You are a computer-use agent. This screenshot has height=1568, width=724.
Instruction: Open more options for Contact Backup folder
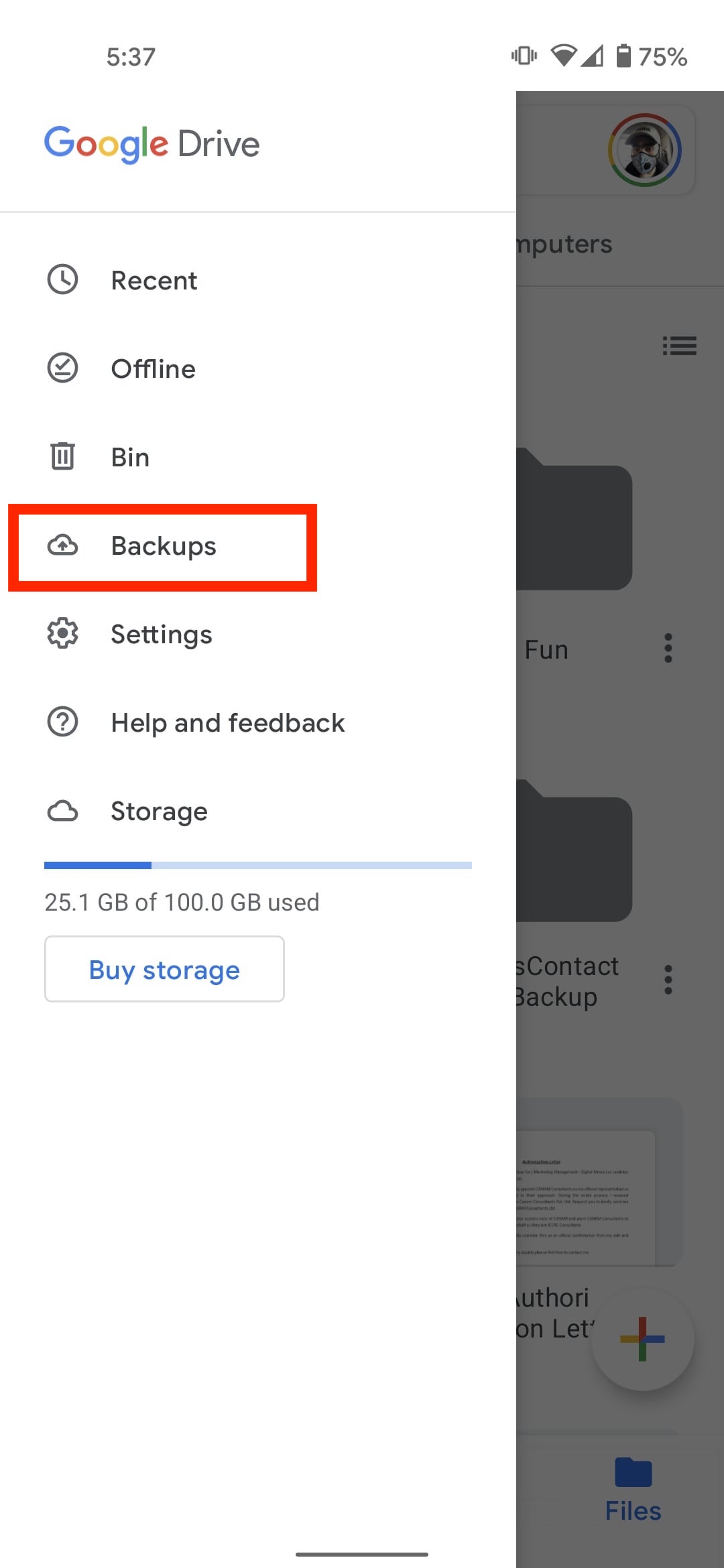click(668, 980)
